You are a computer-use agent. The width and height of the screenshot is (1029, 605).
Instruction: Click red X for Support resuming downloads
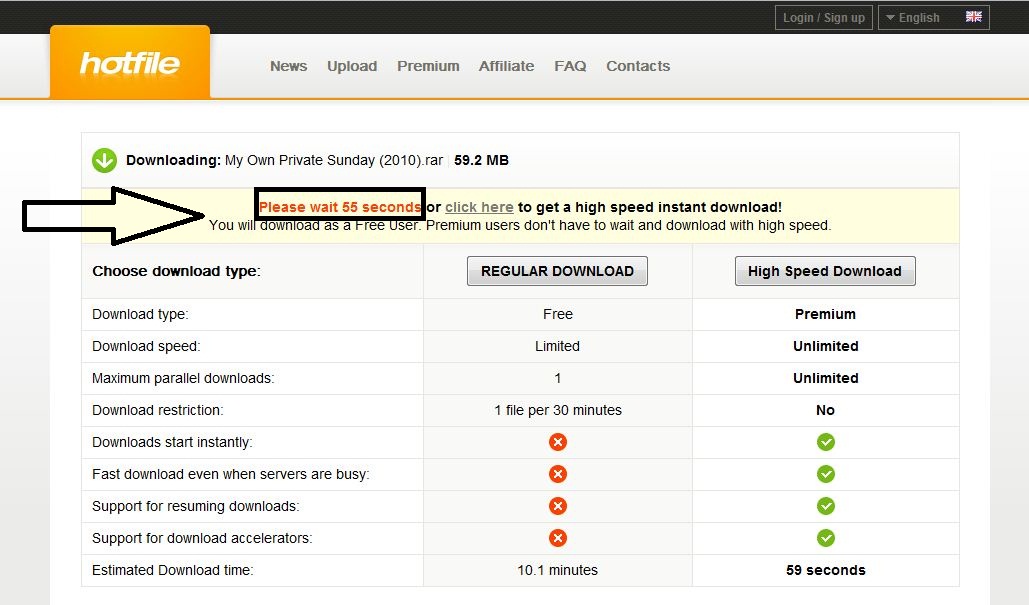pyautogui.click(x=558, y=506)
